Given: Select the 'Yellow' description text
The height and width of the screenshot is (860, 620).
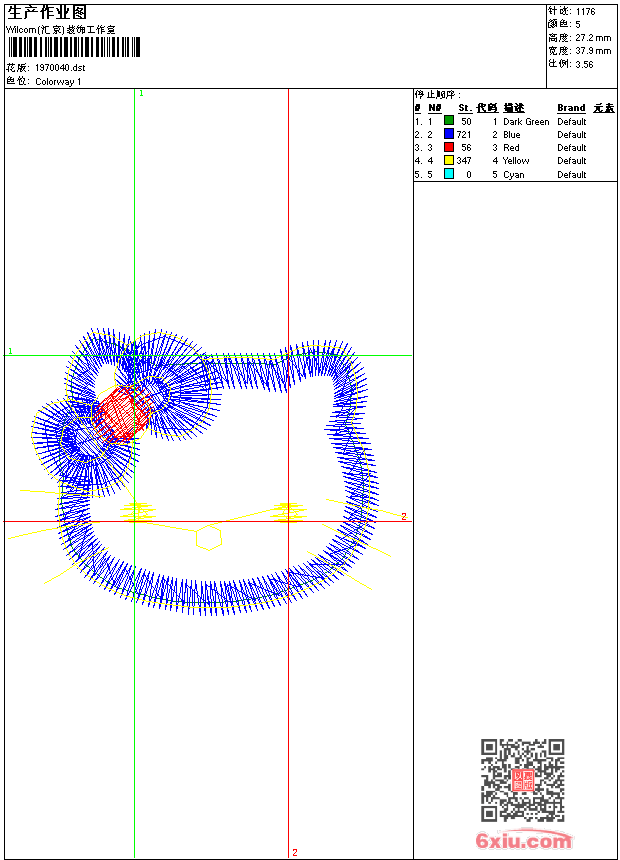Looking at the screenshot, I should point(516,161).
